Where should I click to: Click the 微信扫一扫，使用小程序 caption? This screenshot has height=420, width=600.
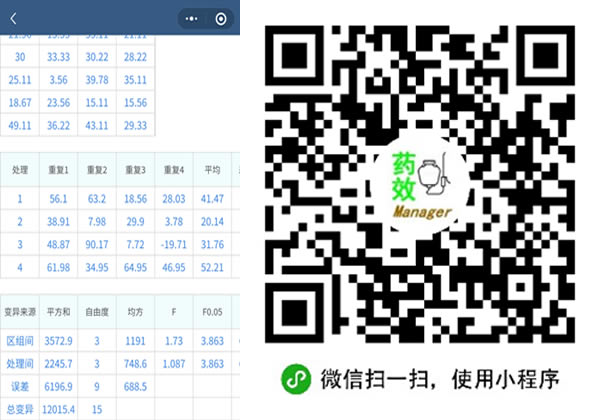click(440, 379)
